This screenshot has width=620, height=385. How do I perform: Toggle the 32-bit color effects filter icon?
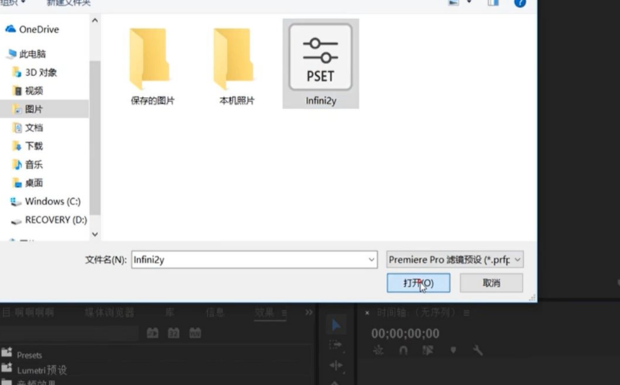tap(174, 333)
